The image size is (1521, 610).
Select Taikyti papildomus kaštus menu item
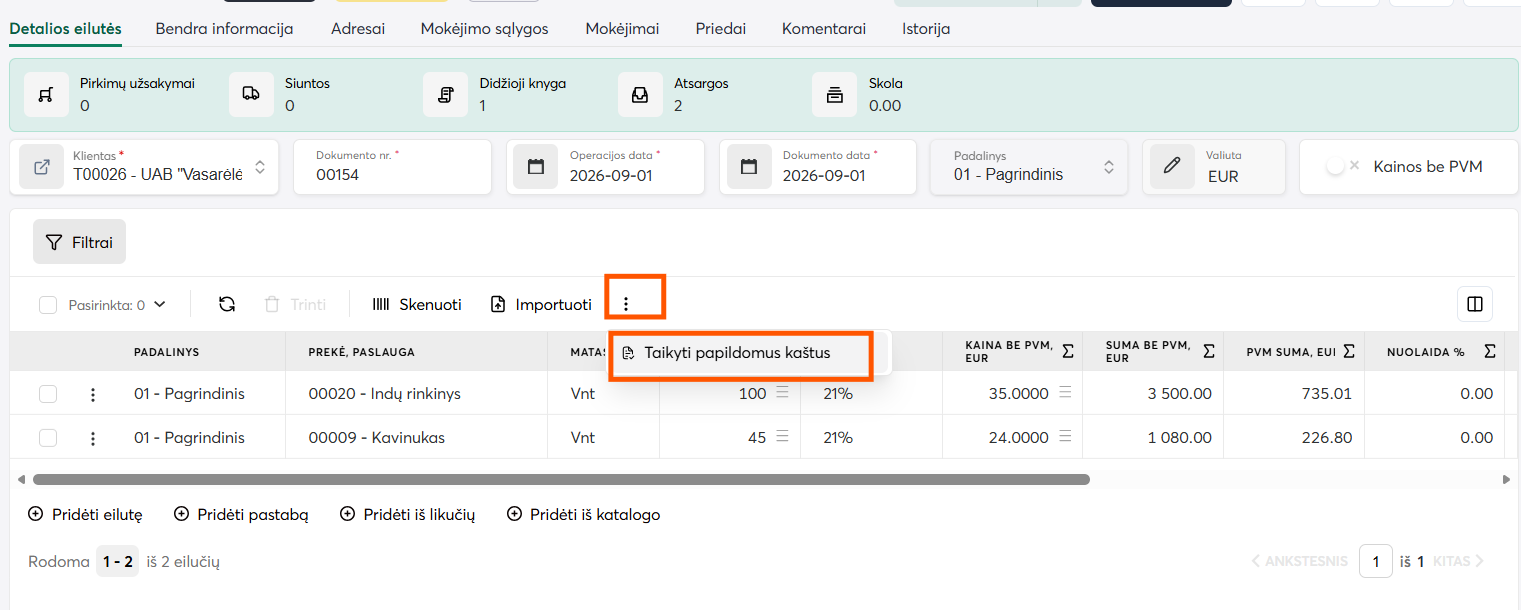(741, 353)
